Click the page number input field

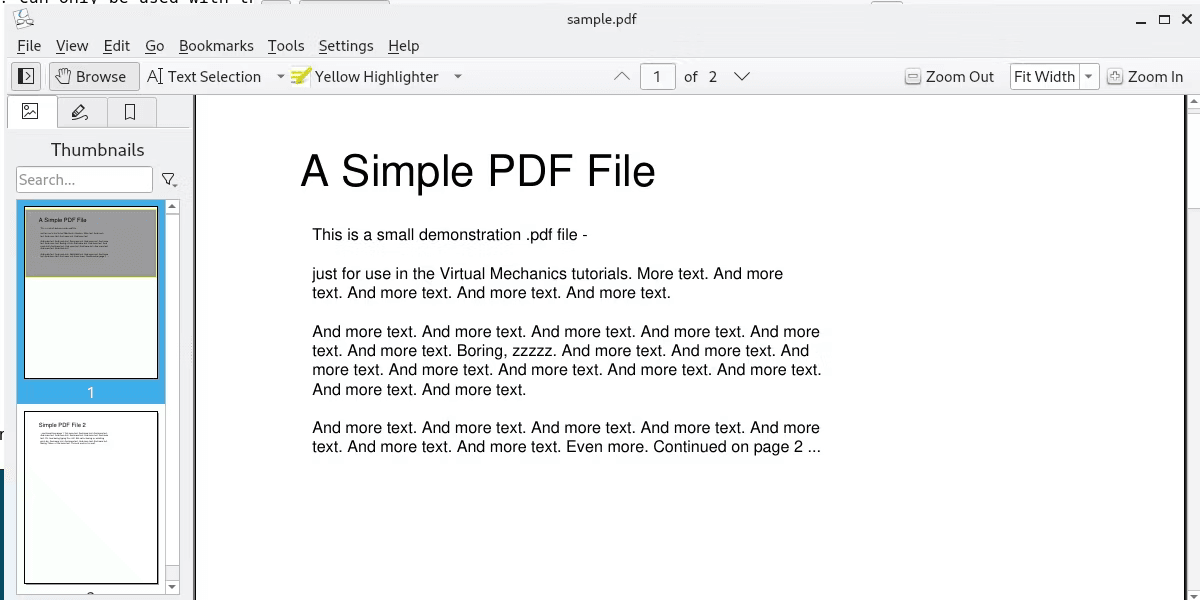(x=658, y=76)
